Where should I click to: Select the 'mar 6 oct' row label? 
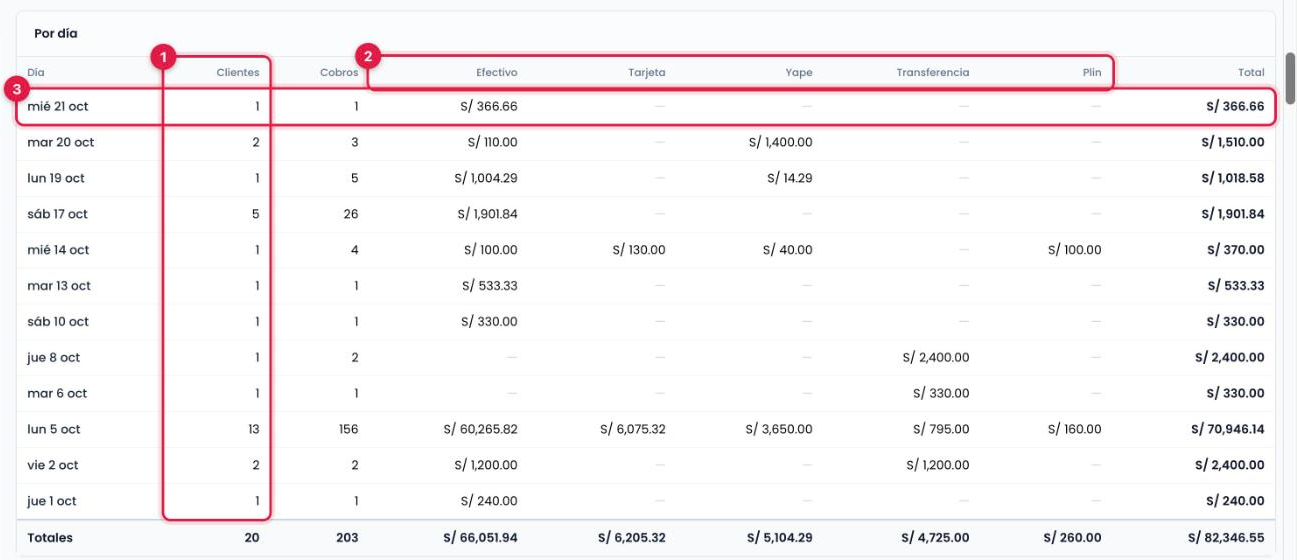coord(57,394)
